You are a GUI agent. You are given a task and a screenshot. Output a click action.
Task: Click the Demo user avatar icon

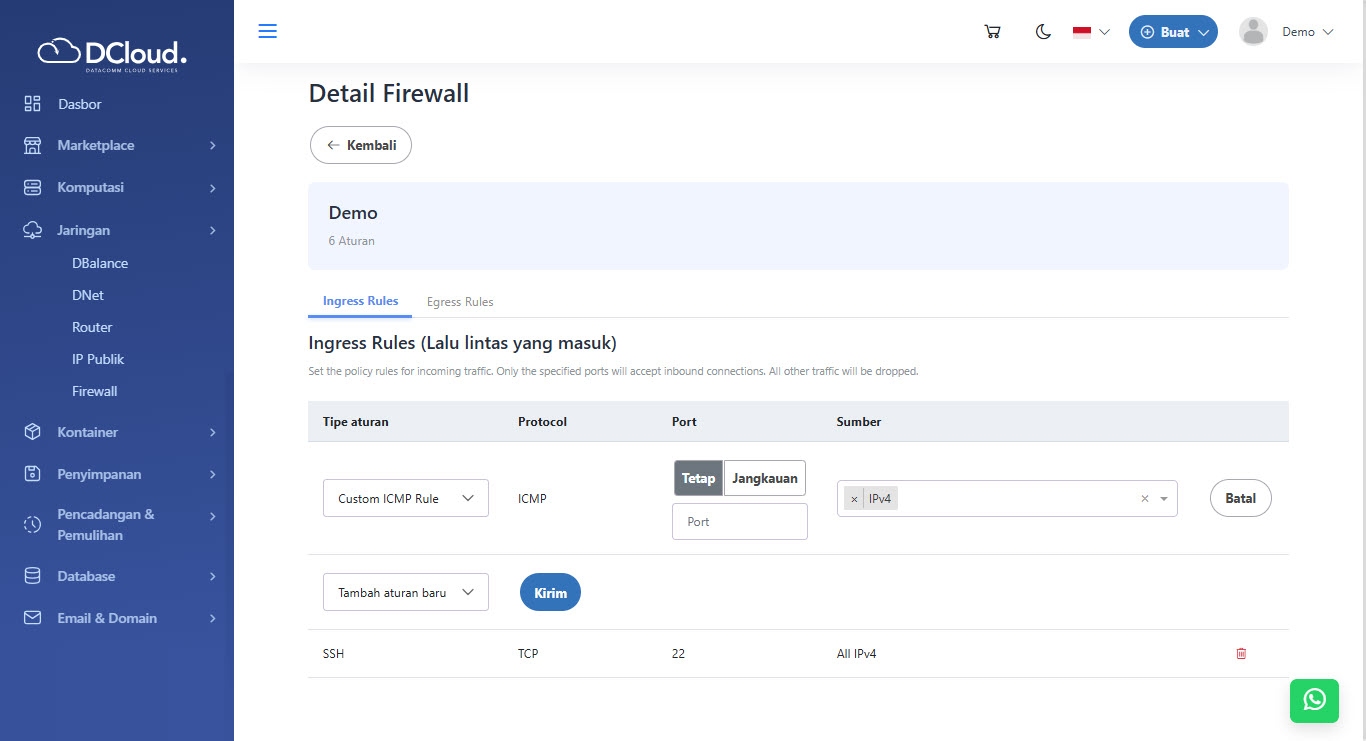point(1253,32)
